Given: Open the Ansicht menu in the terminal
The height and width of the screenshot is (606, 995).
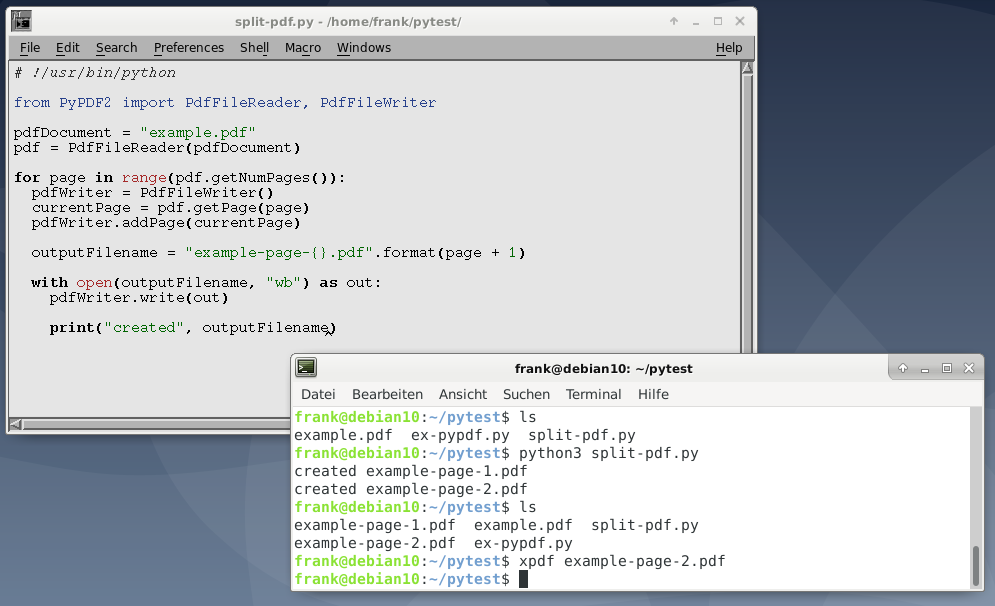Looking at the screenshot, I should tap(462, 394).
